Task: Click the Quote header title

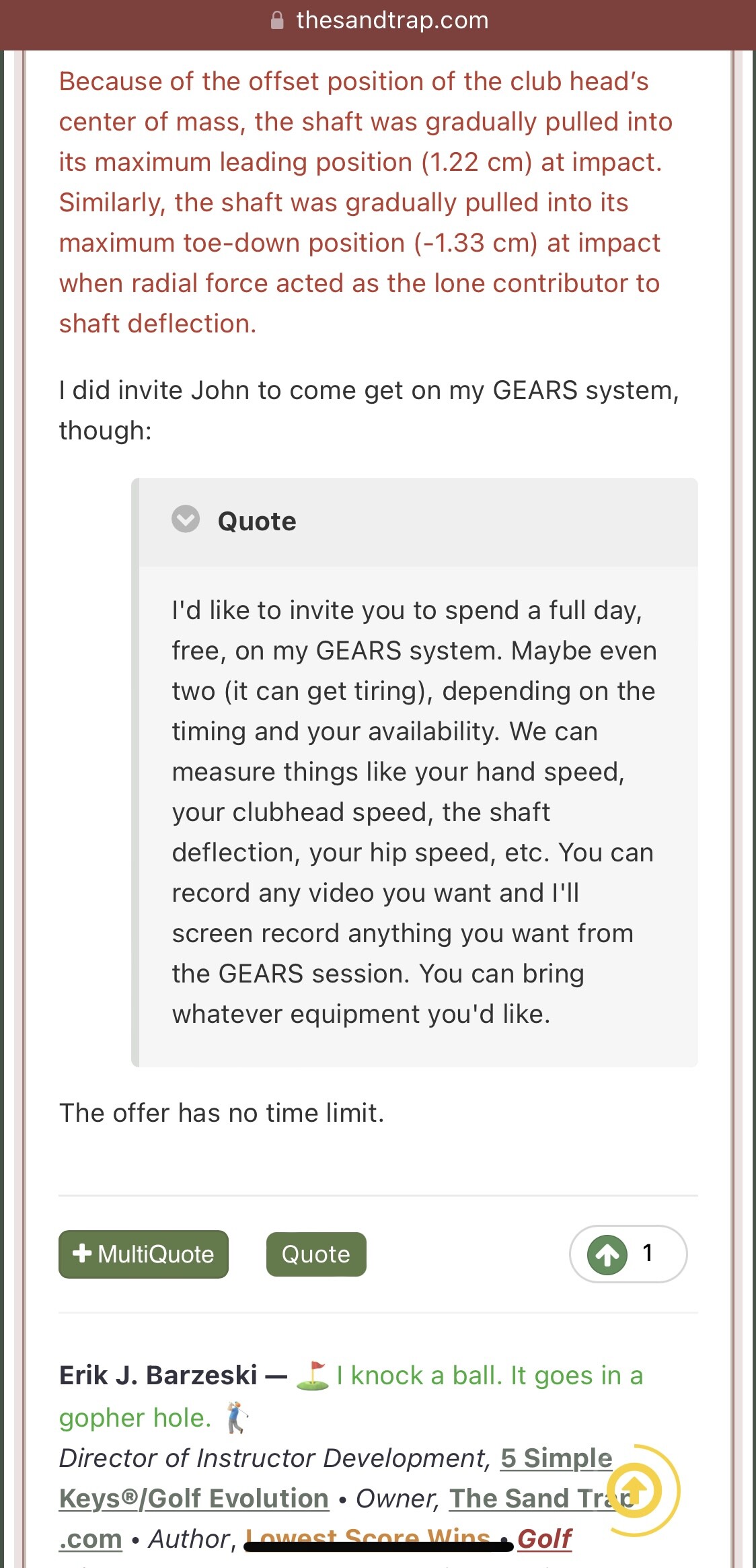Action: click(x=257, y=522)
